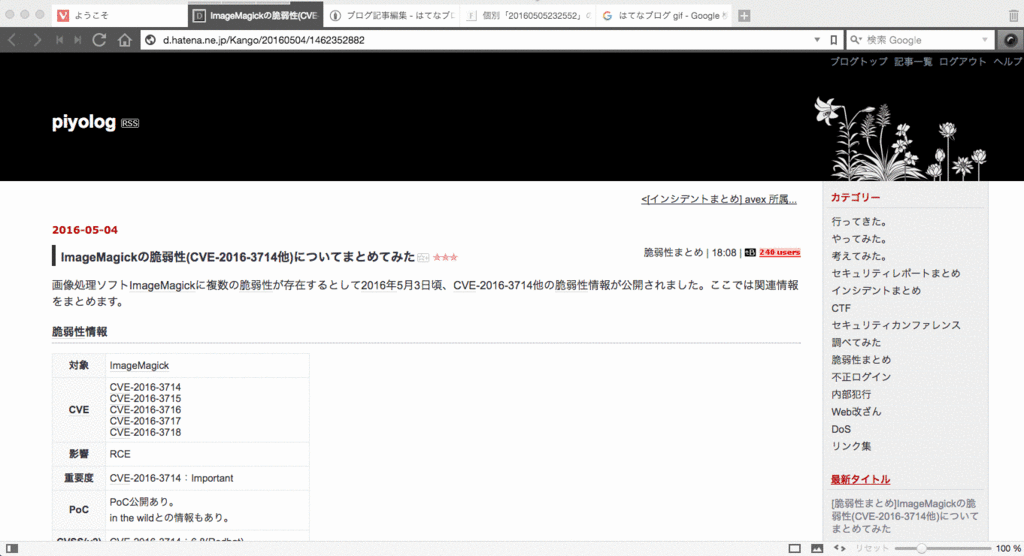The image size is (1024, 556).
Task: Click the rewind history button
Action: click(x=59, y=40)
